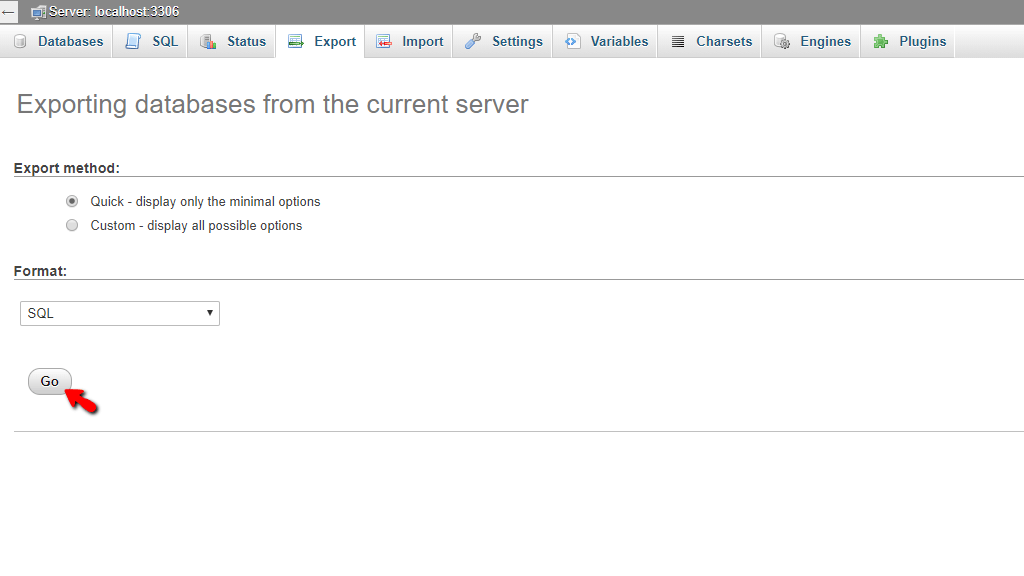Image resolution: width=1024 pixels, height=576 pixels.
Task: Click the back arrow in top corner
Action: [8, 12]
